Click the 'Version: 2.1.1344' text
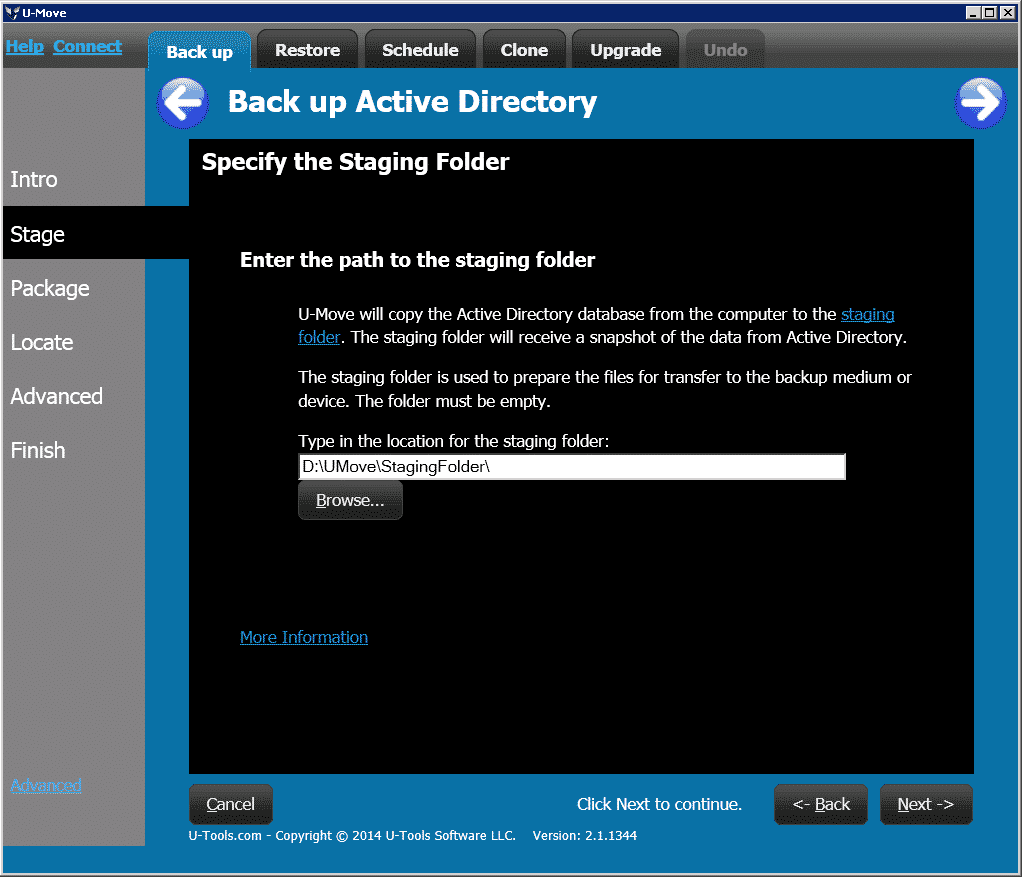Viewport: 1022px width, 877px height. 585,835
